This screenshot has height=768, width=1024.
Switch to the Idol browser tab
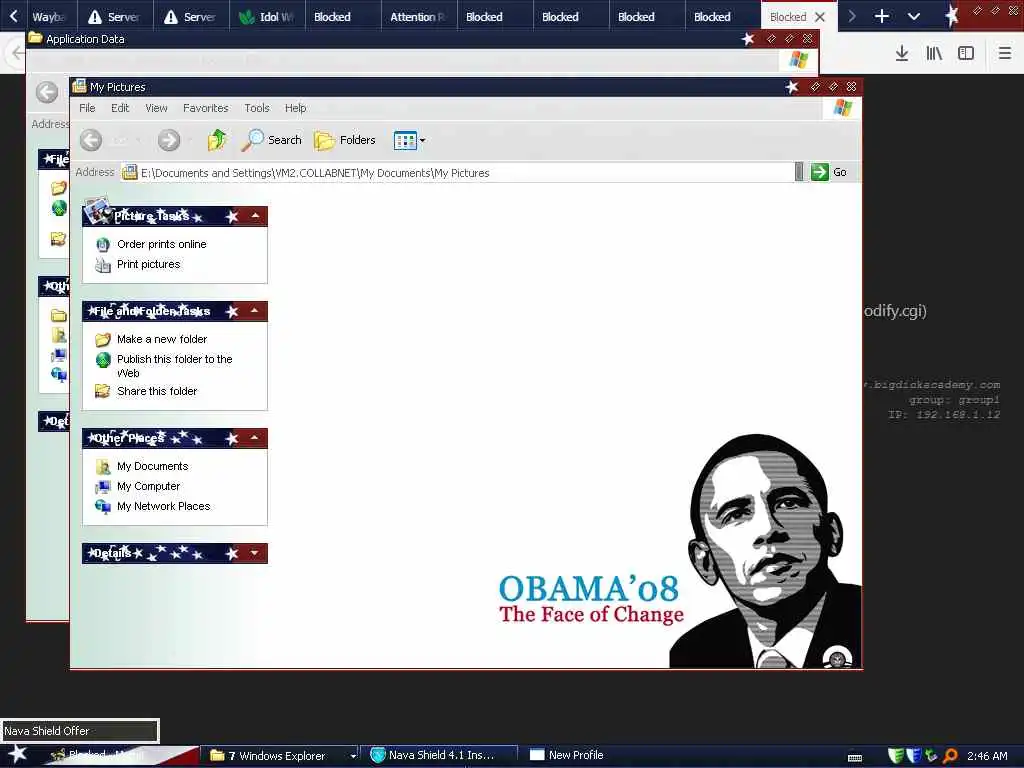(x=268, y=16)
